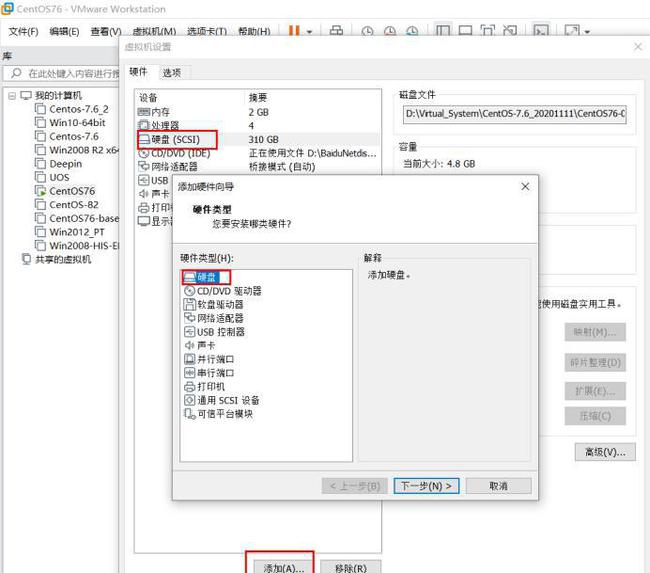The image size is (650, 573).
Task: Select CentOS76-base in the library
Action: [77, 219]
